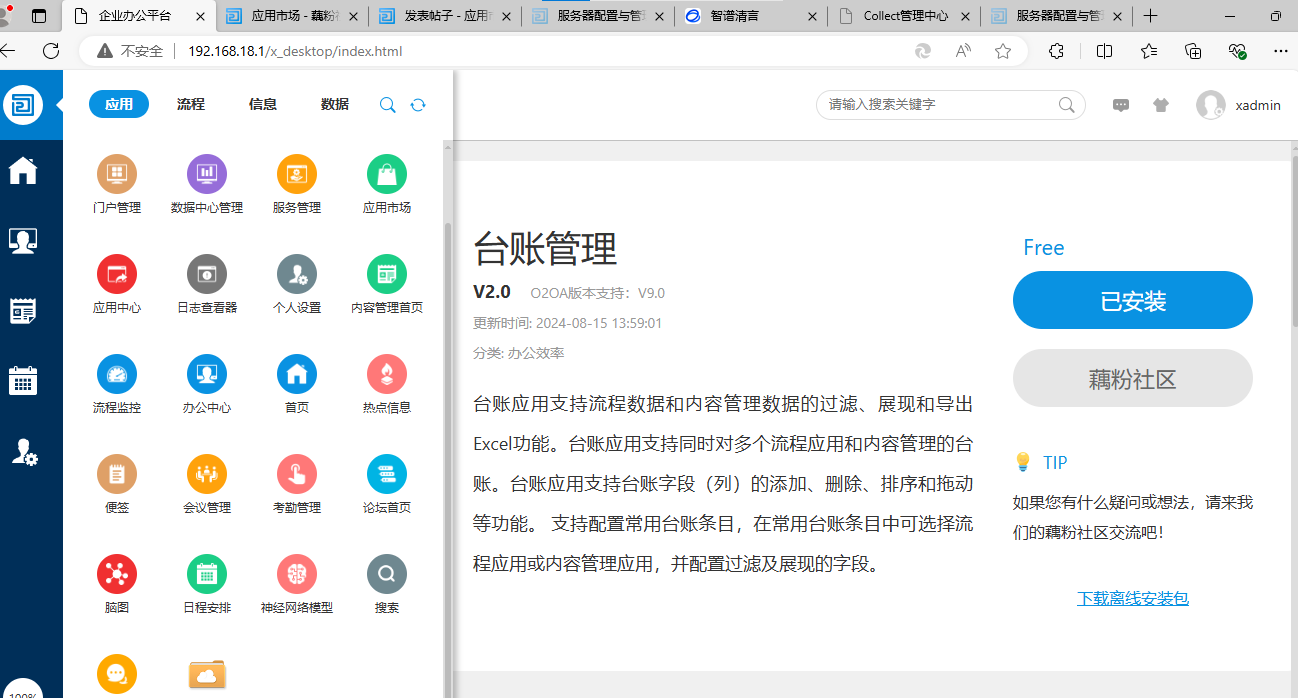Image resolution: width=1298 pixels, height=698 pixels.
Task: Click the user settings gear icon in sidebar
Action: (x=23, y=452)
